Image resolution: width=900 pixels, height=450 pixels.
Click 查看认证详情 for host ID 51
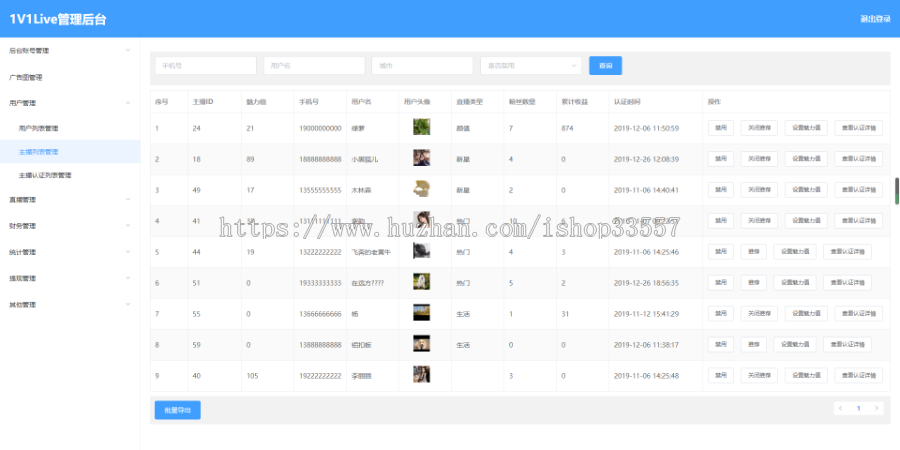click(847, 282)
